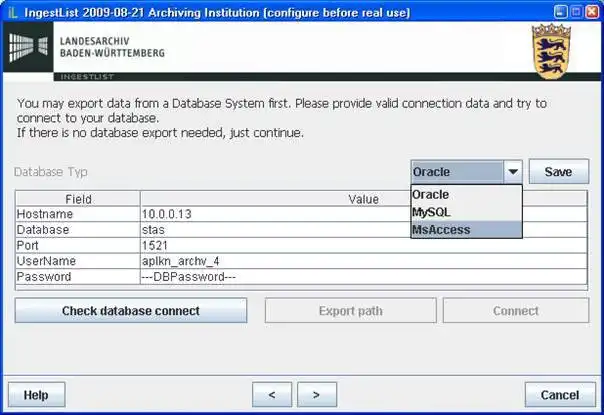
Task: Click the Connect button
Action: (x=516, y=311)
